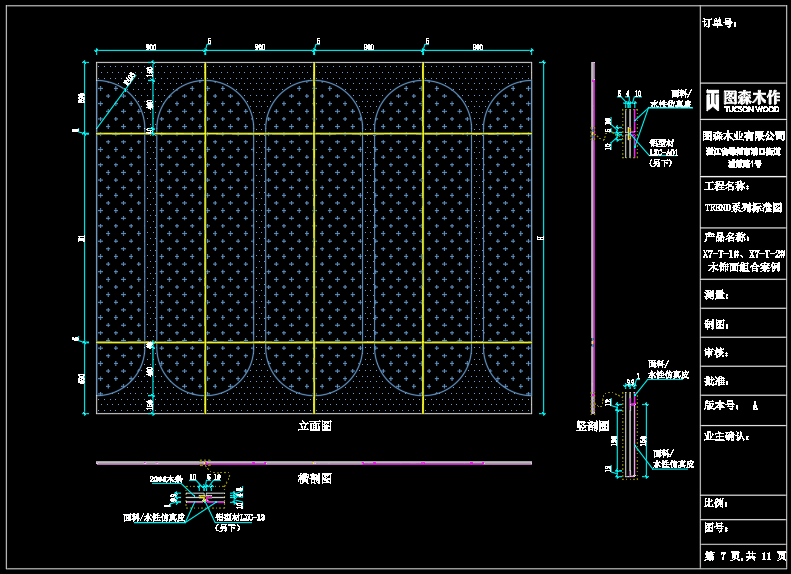Click the Tucson Wood logo
791x574 pixels.
[x=743, y=99]
